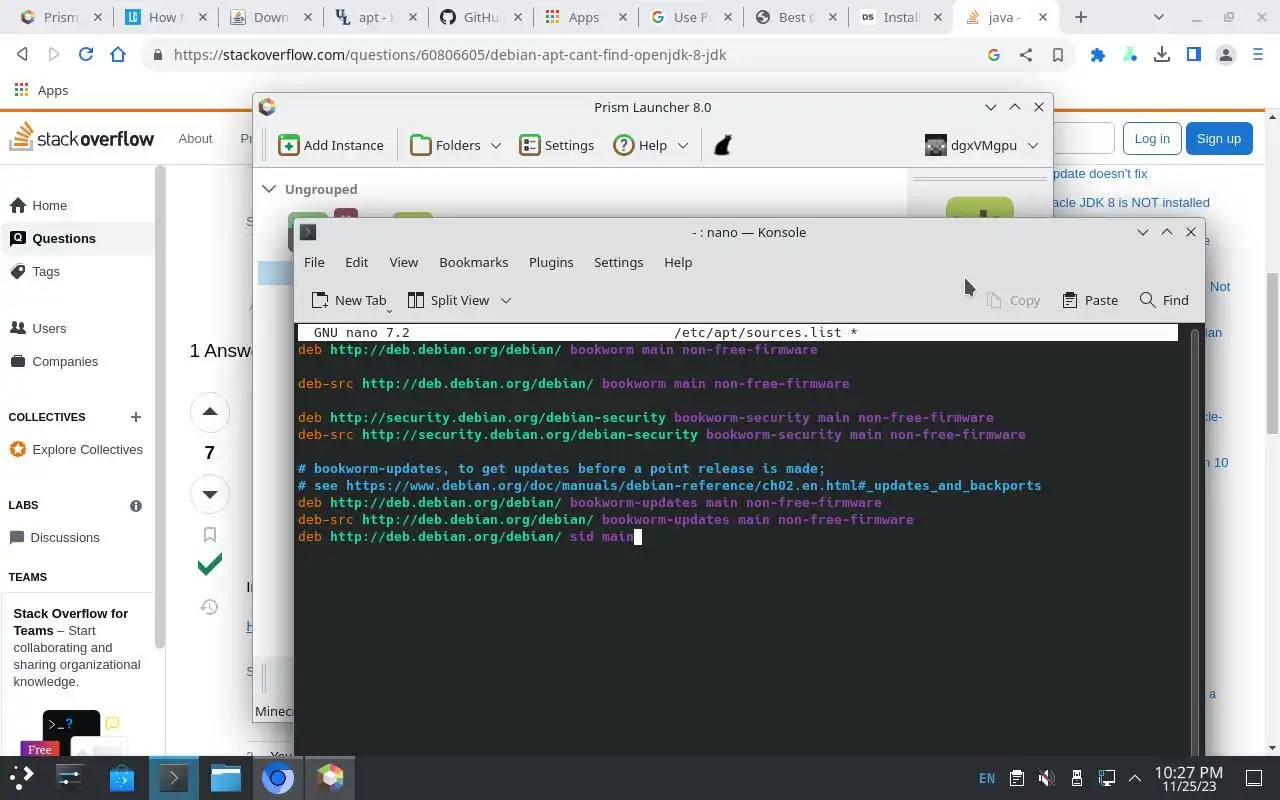The image size is (1280, 800).
Task: Go back in the browser
Action: (x=22, y=55)
